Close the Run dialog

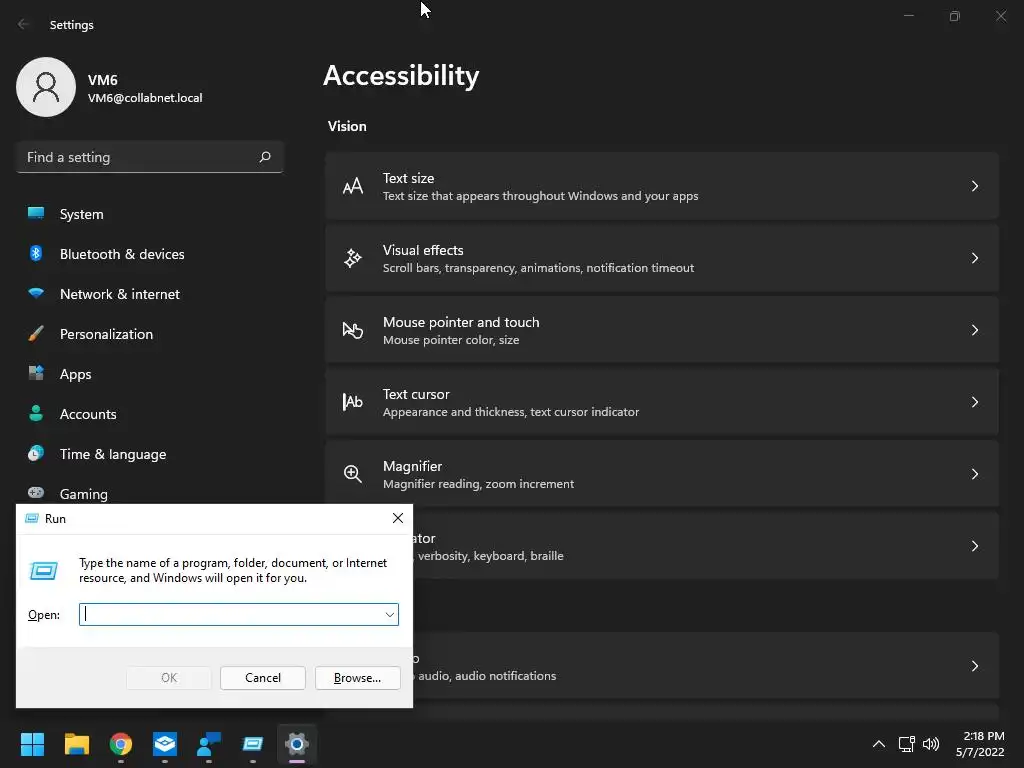point(397,518)
